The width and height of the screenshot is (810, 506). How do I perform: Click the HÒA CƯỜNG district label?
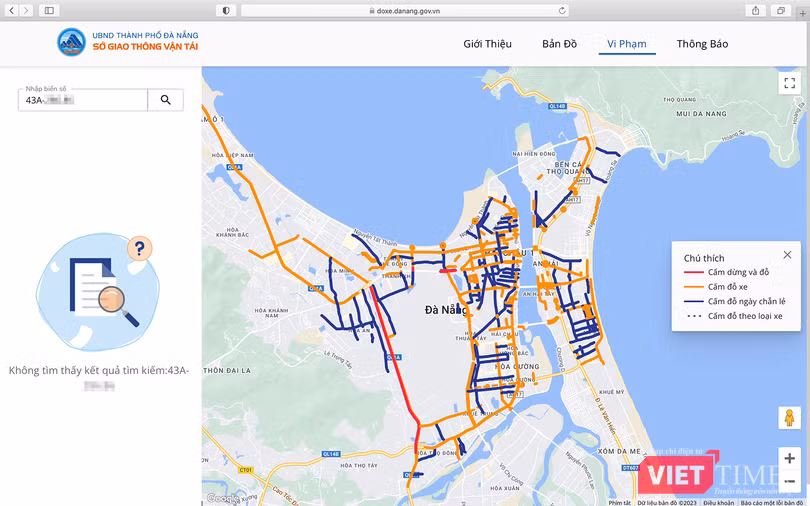coord(517,367)
